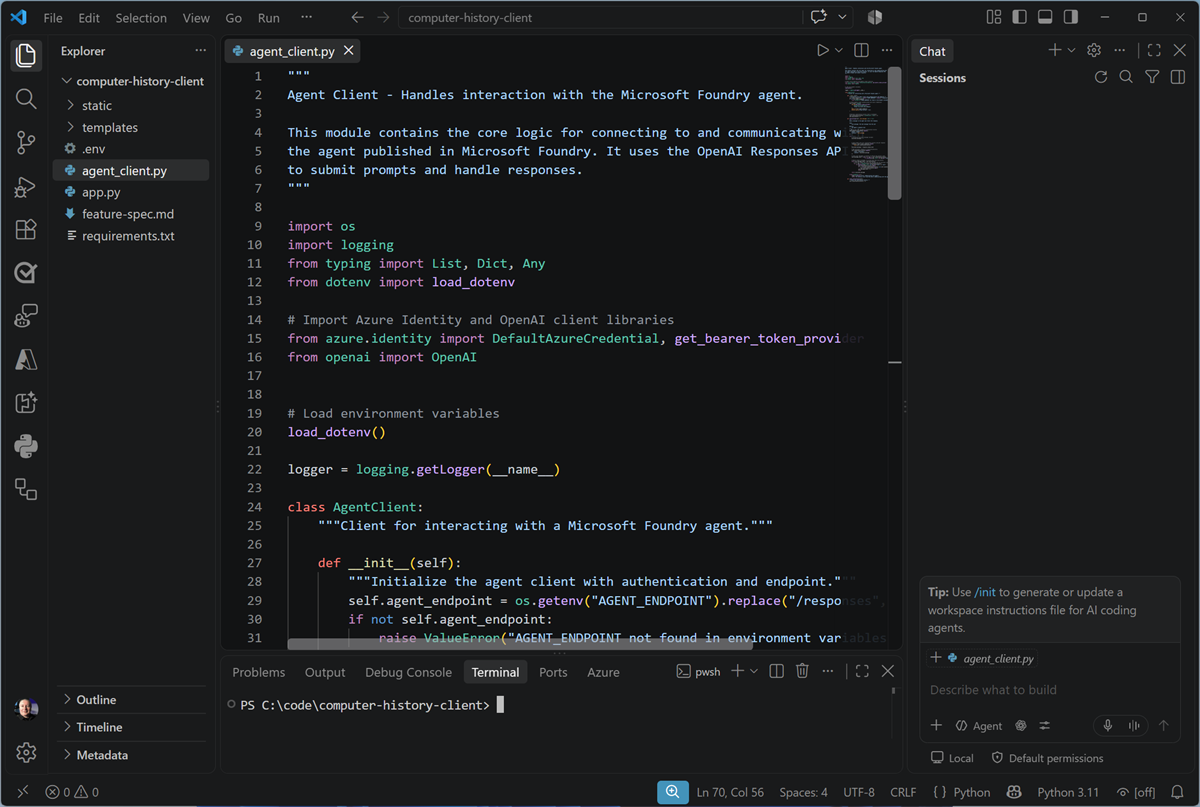Expand the static folder

click(97, 105)
